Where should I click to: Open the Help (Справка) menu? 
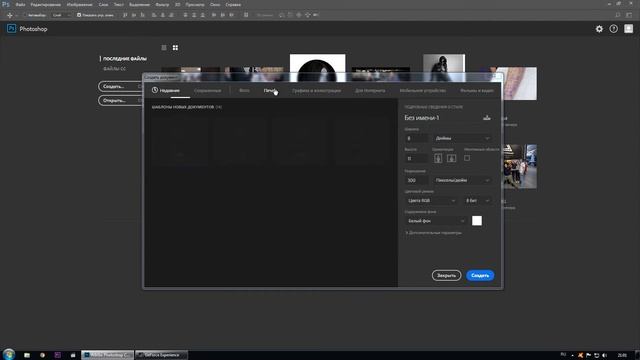(x=233, y=4)
